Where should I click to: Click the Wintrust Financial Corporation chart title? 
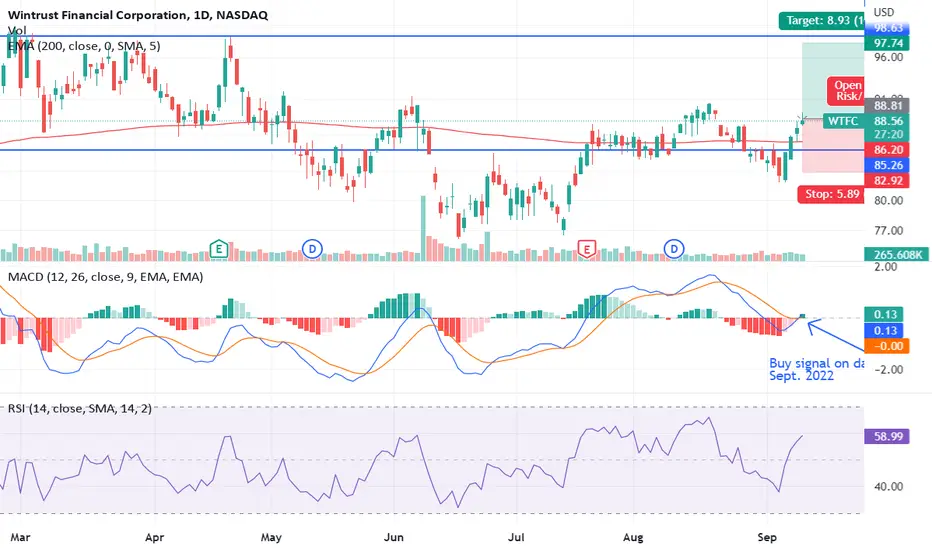pyautogui.click(x=137, y=15)
